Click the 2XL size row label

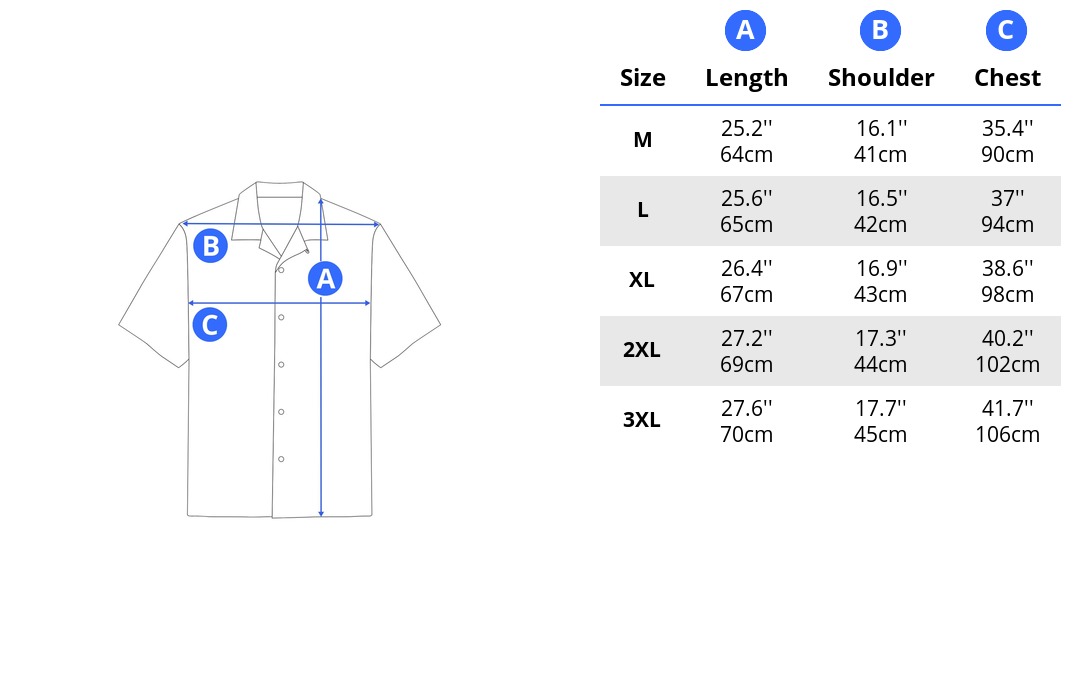pyautogui.click(x=641, y=350)
